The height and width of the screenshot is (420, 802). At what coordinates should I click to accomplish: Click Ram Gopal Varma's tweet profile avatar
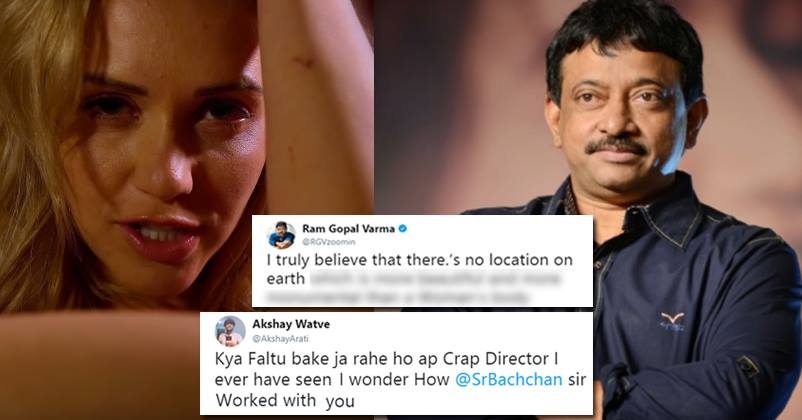click(x=281, y=235)
